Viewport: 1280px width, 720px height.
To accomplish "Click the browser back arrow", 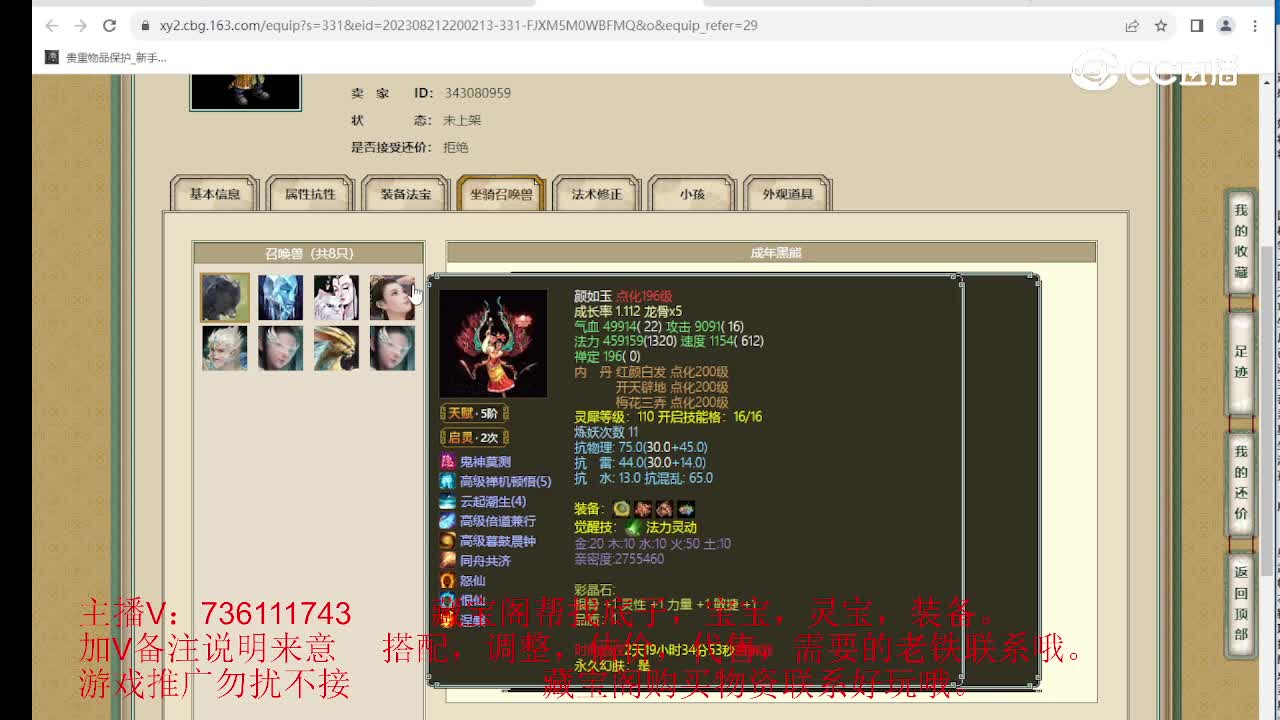I will tap(52, 26).
